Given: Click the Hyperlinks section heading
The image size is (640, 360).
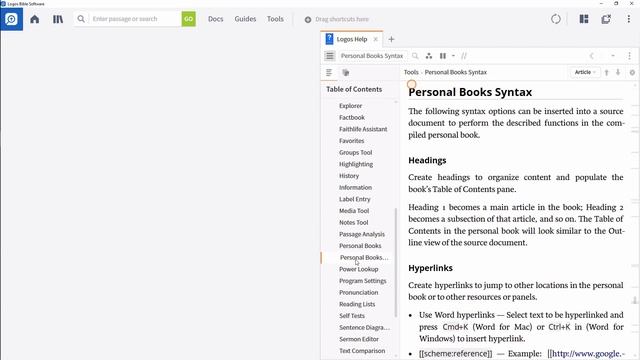Looking at the screenshot, I should click(x=430, y=268).
